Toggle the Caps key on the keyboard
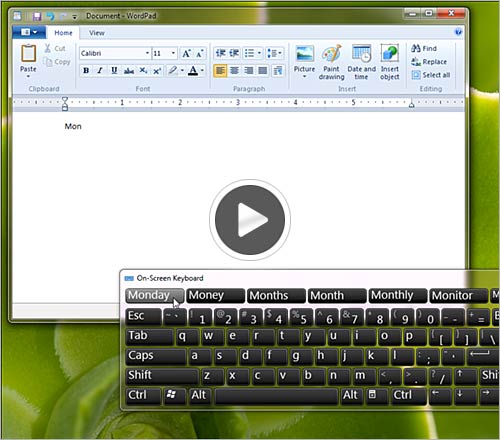500x440 pixels. click(155, 356)
